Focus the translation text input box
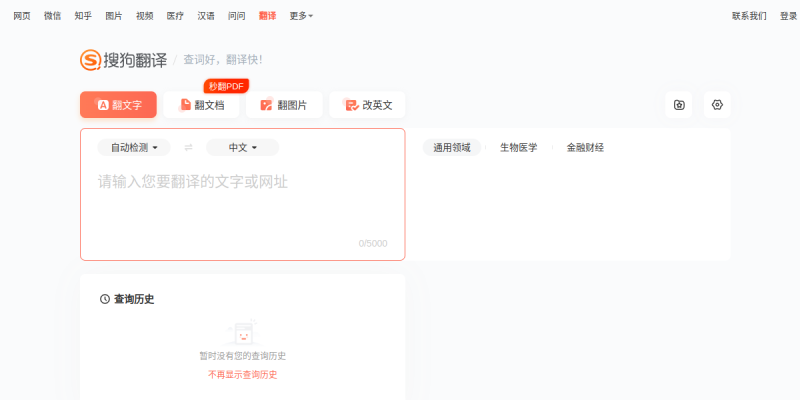This screenshot has width=800, height=400. pos(243,204)
